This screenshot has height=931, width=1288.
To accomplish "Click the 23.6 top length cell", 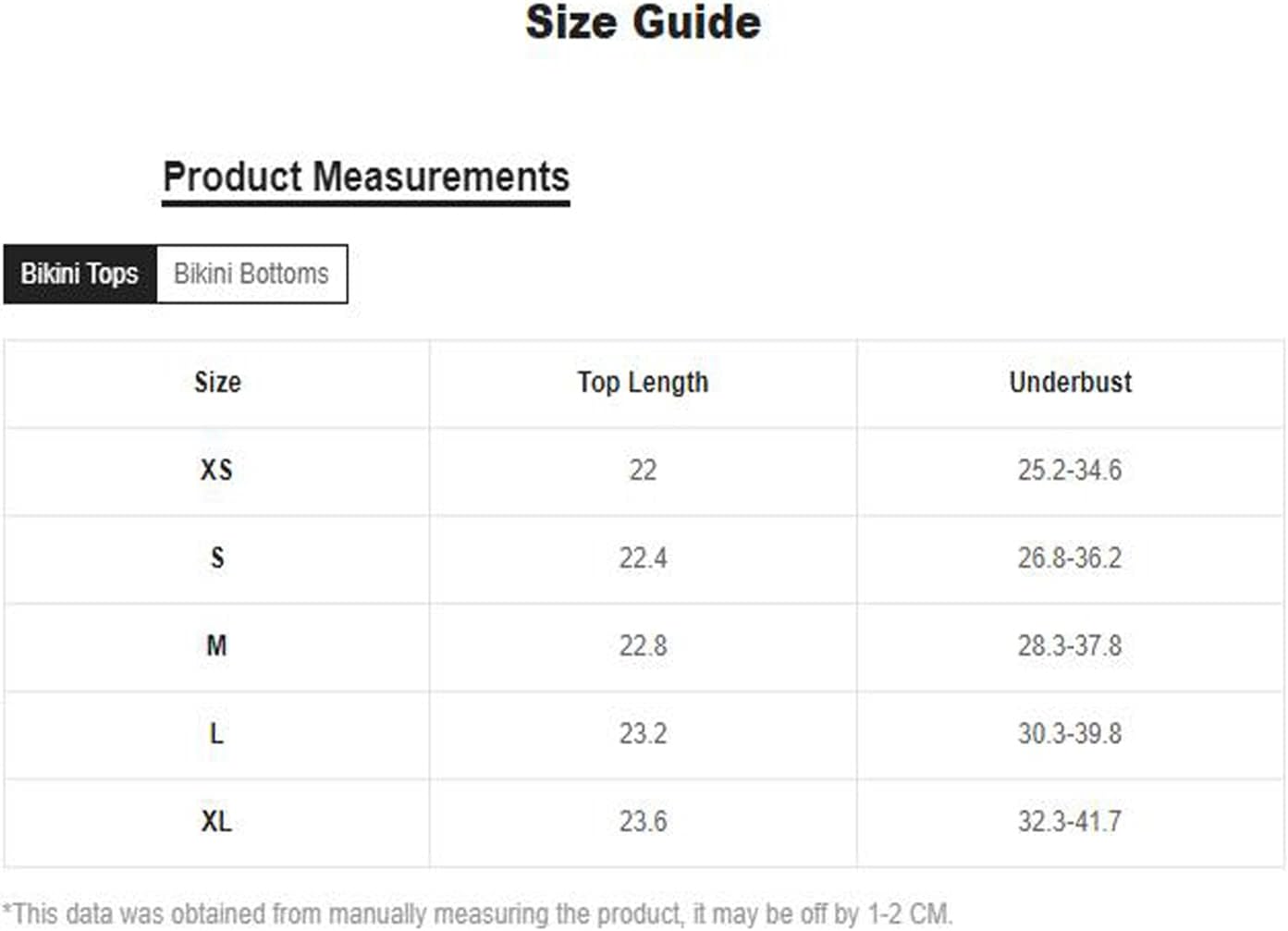I will 644,821.
